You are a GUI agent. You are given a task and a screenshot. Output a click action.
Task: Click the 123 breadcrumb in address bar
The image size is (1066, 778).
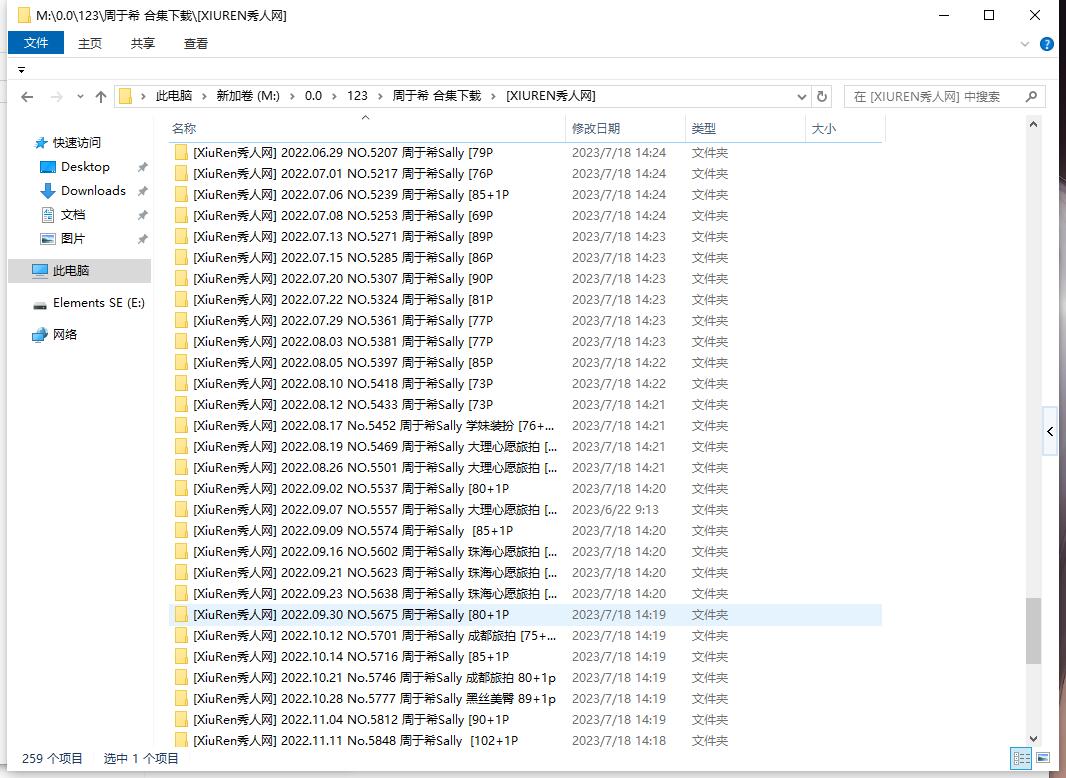click(357, 96)
